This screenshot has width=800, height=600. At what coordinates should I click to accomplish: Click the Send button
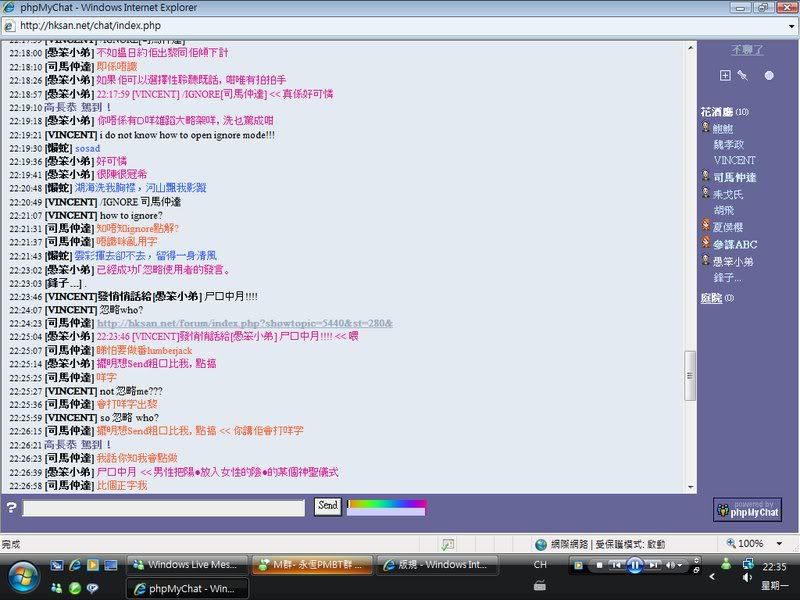[x=328, y=506]
